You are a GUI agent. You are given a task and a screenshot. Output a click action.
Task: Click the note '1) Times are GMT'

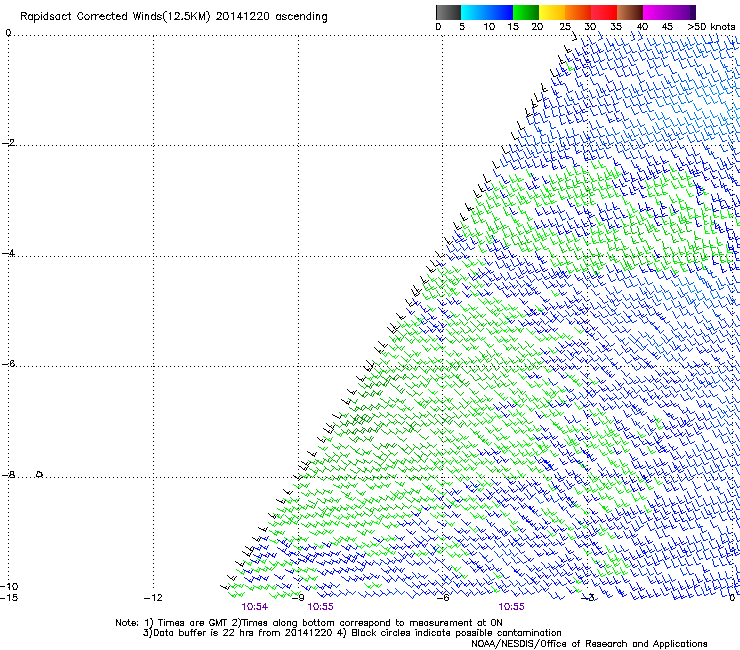(186, 623)
